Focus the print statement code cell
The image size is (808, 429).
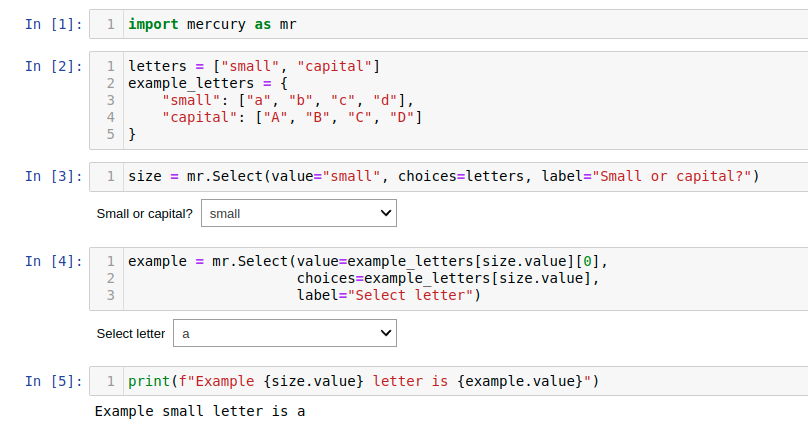coord(450,381)
